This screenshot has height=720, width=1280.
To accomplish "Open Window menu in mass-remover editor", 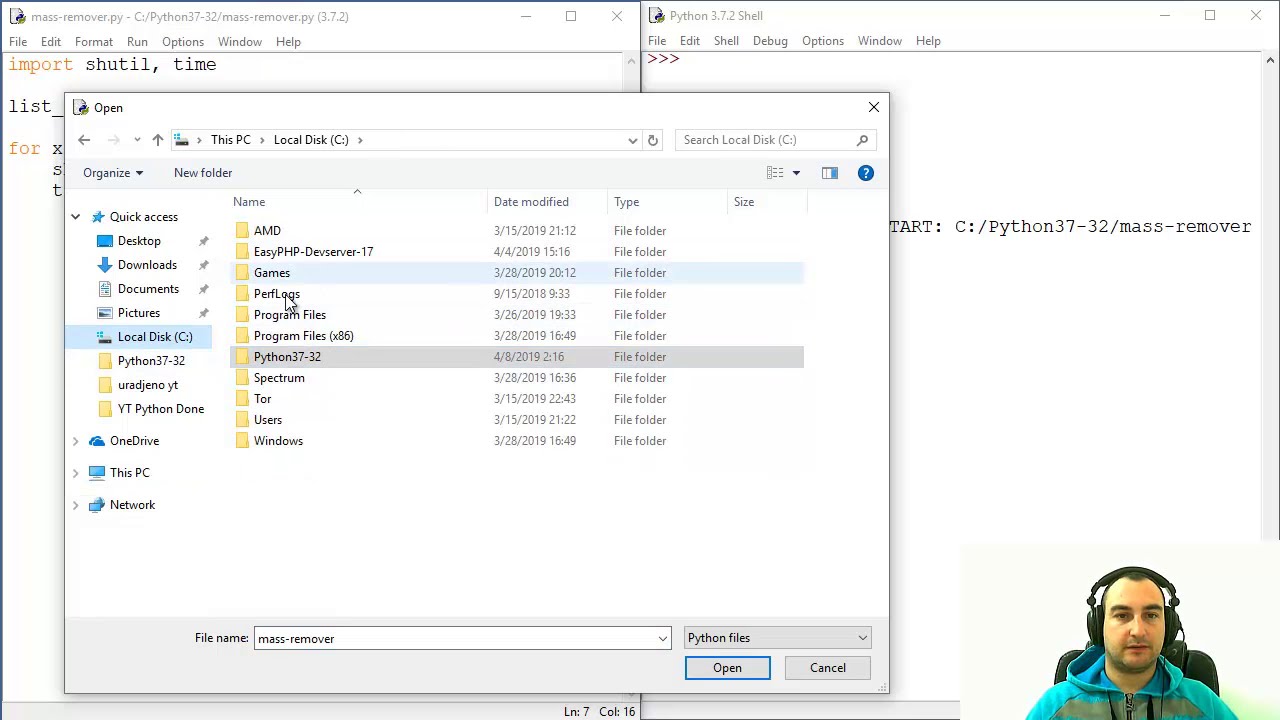I will [x=240, y=42].
